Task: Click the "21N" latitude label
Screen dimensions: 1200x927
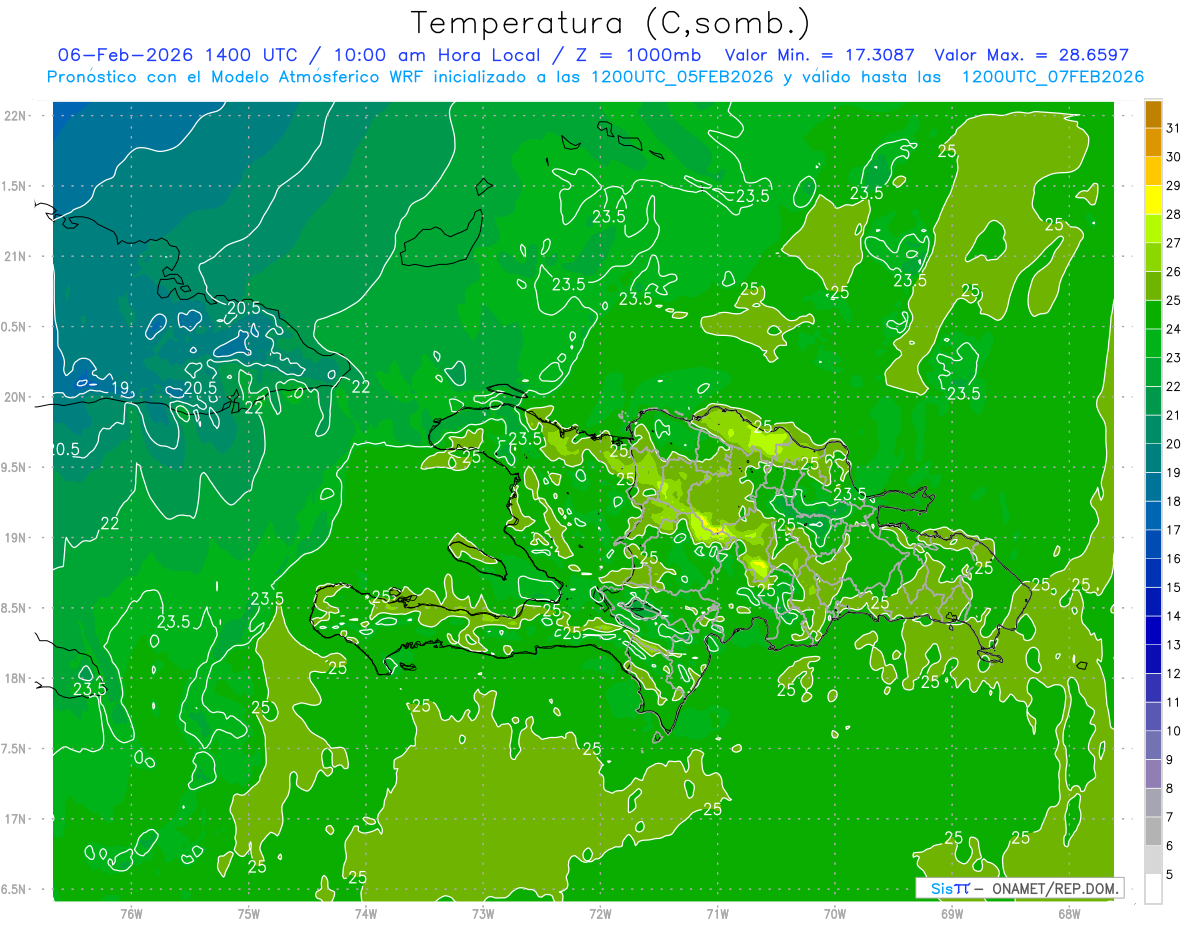Action: click(14, 257)
